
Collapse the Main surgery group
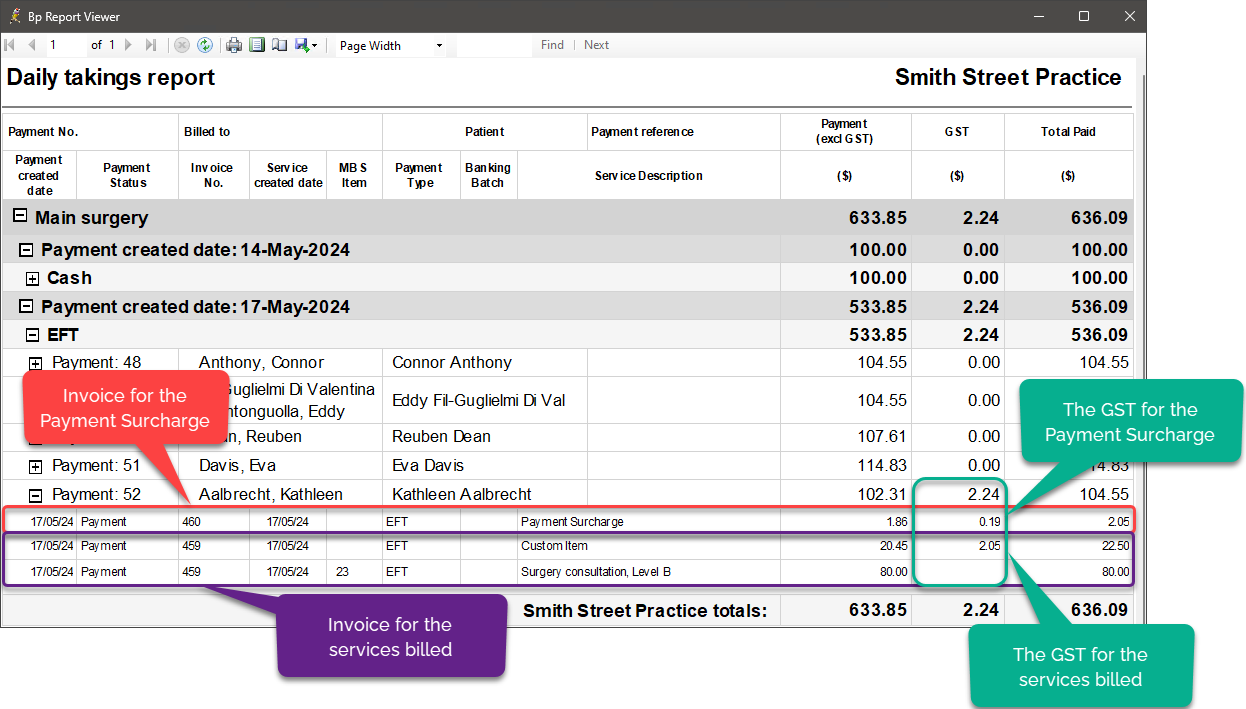tap(20, 217)
